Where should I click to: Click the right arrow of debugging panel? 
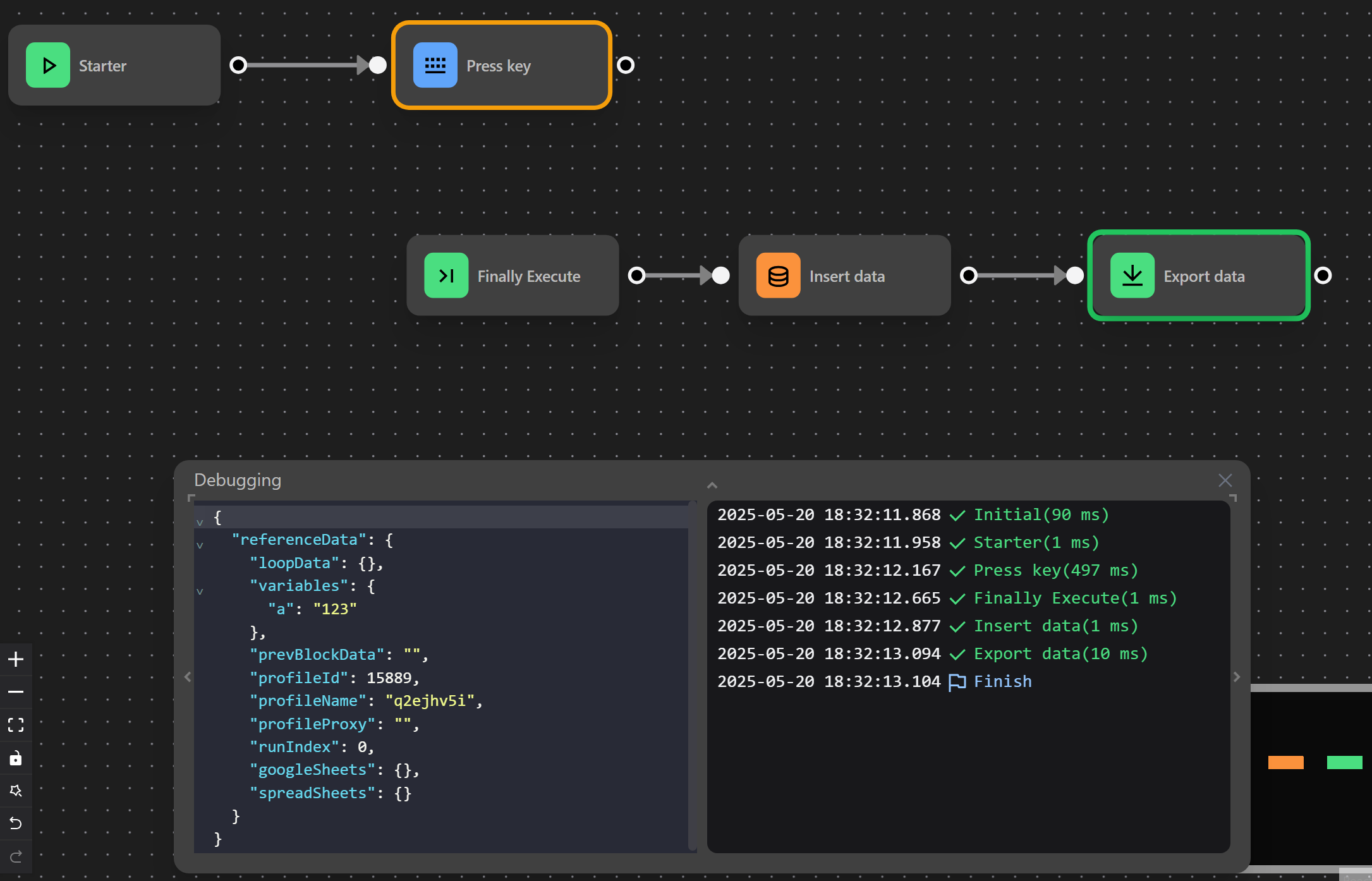(x=1237, y=677)
